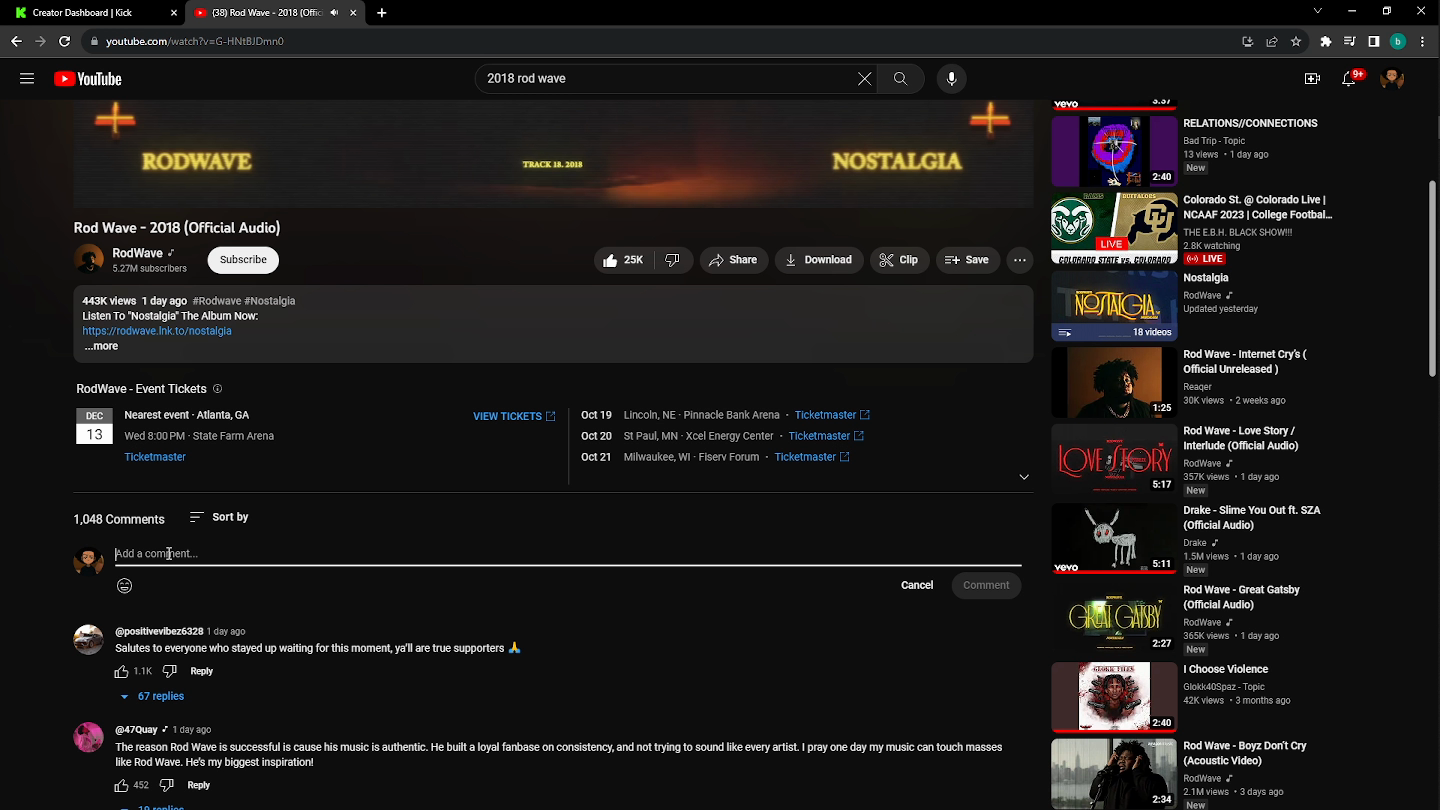Open the rodwave.lnk.to/nostalgia link

click(157, 331)
